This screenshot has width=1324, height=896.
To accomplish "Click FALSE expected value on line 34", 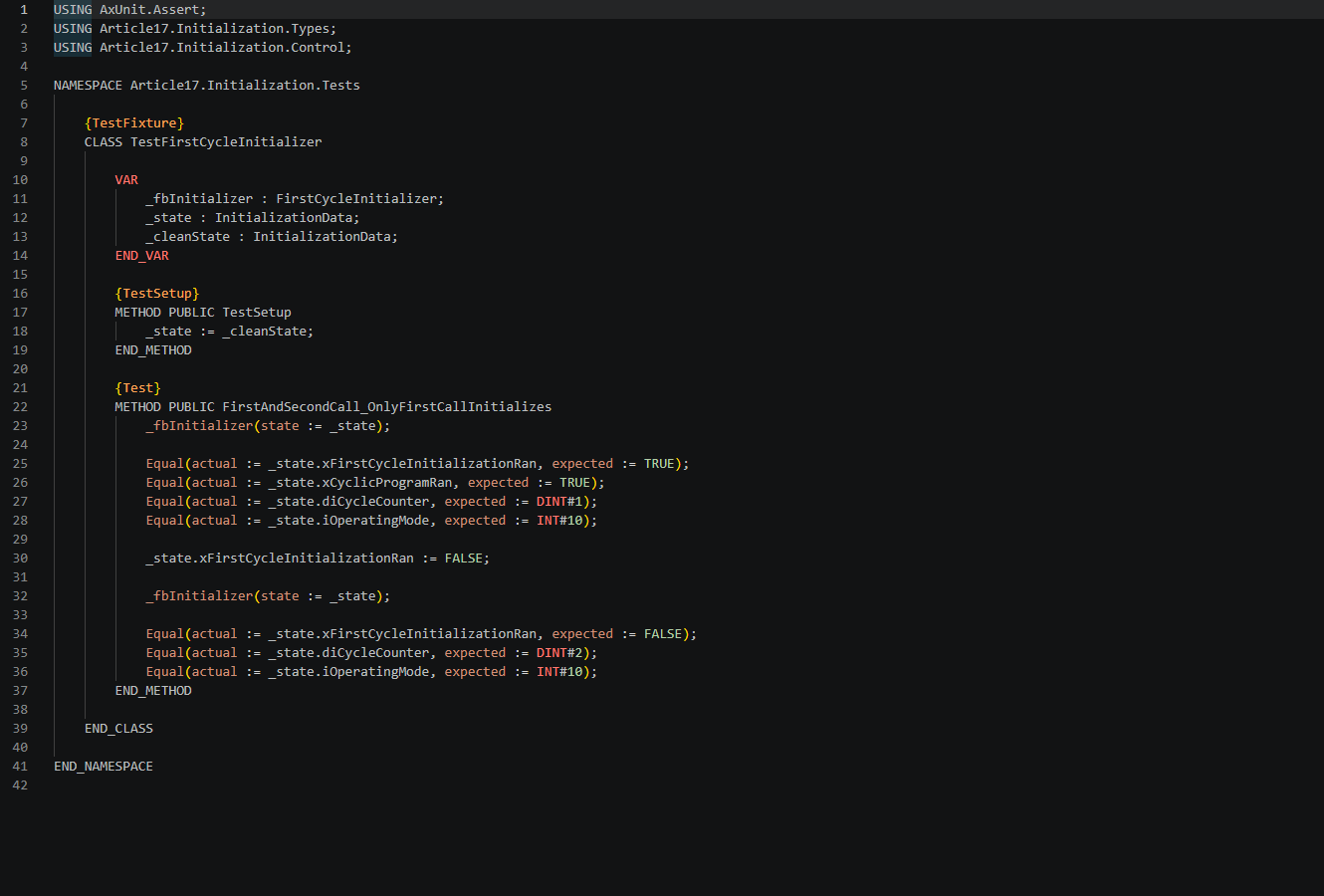I will (663, 634).
